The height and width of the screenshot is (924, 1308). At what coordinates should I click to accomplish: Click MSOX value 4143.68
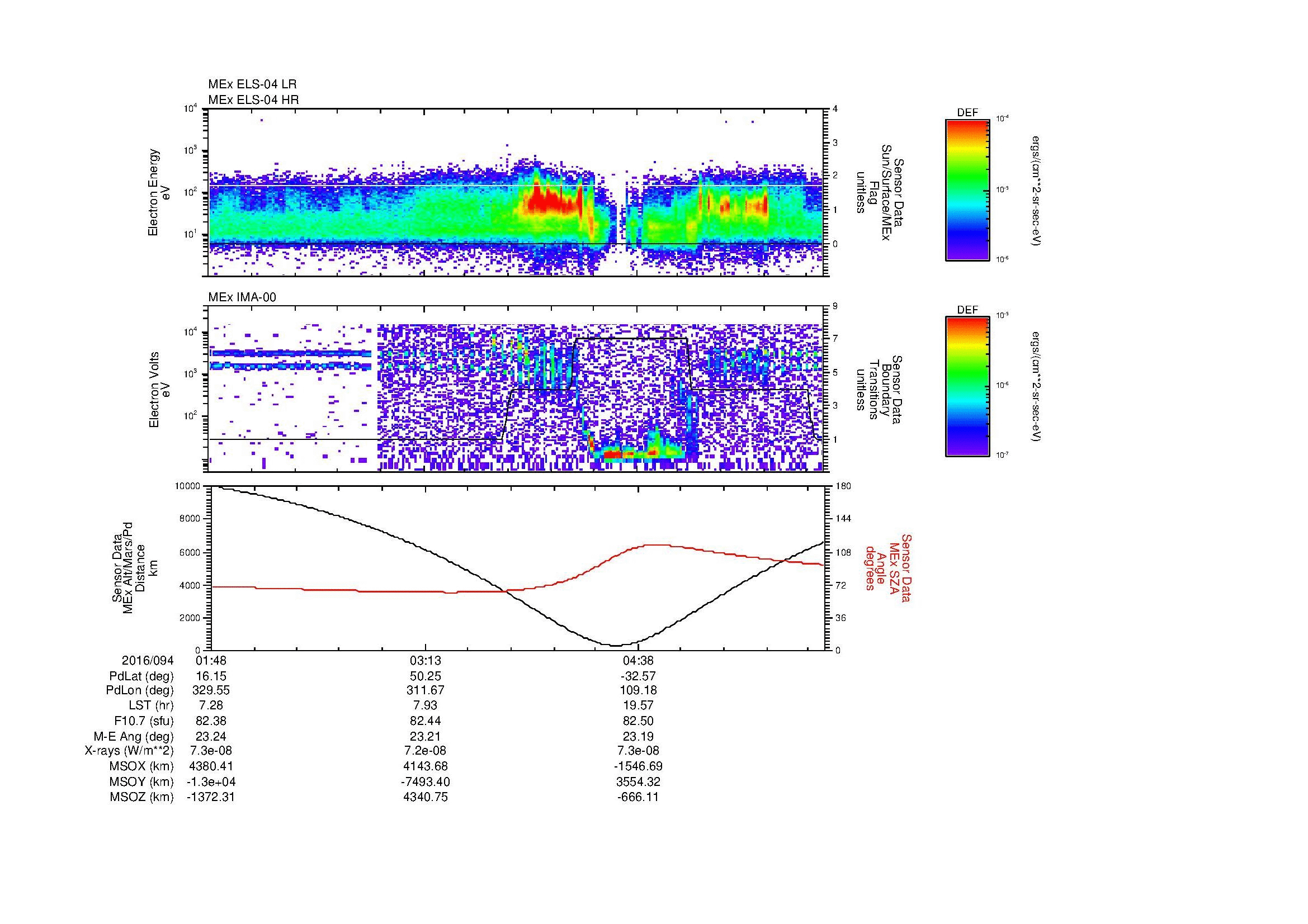(x=425, y=766)
